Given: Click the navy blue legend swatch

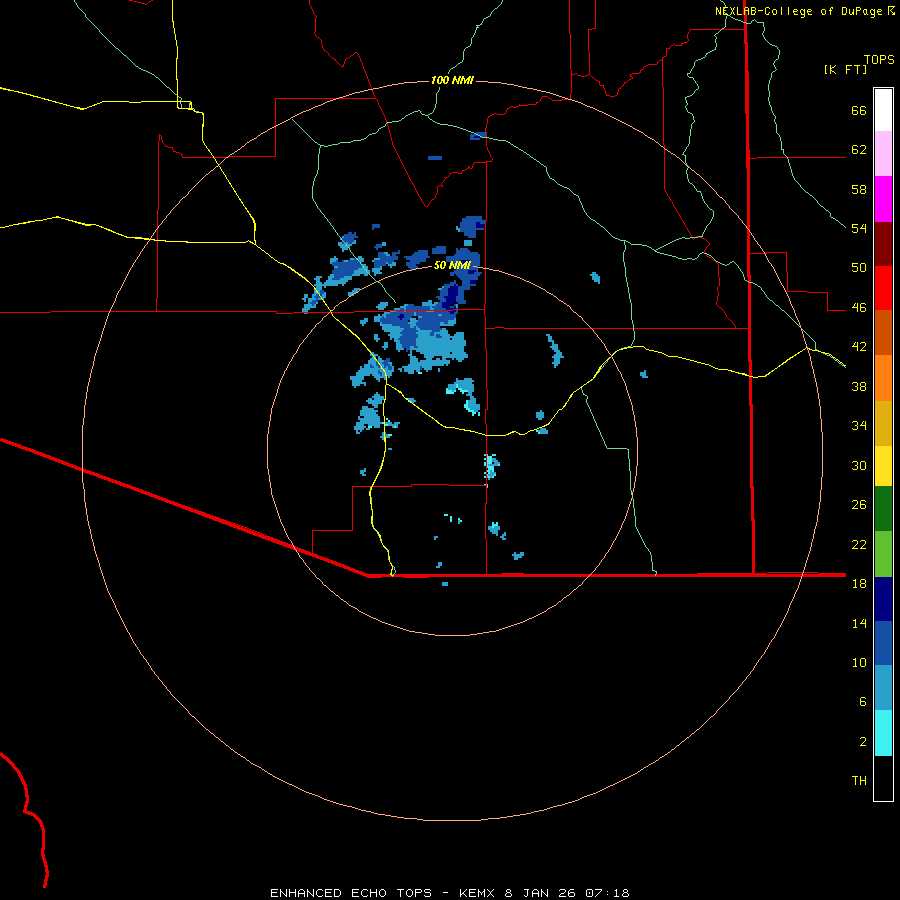Looking at the screenshot, I should point(883,599).
